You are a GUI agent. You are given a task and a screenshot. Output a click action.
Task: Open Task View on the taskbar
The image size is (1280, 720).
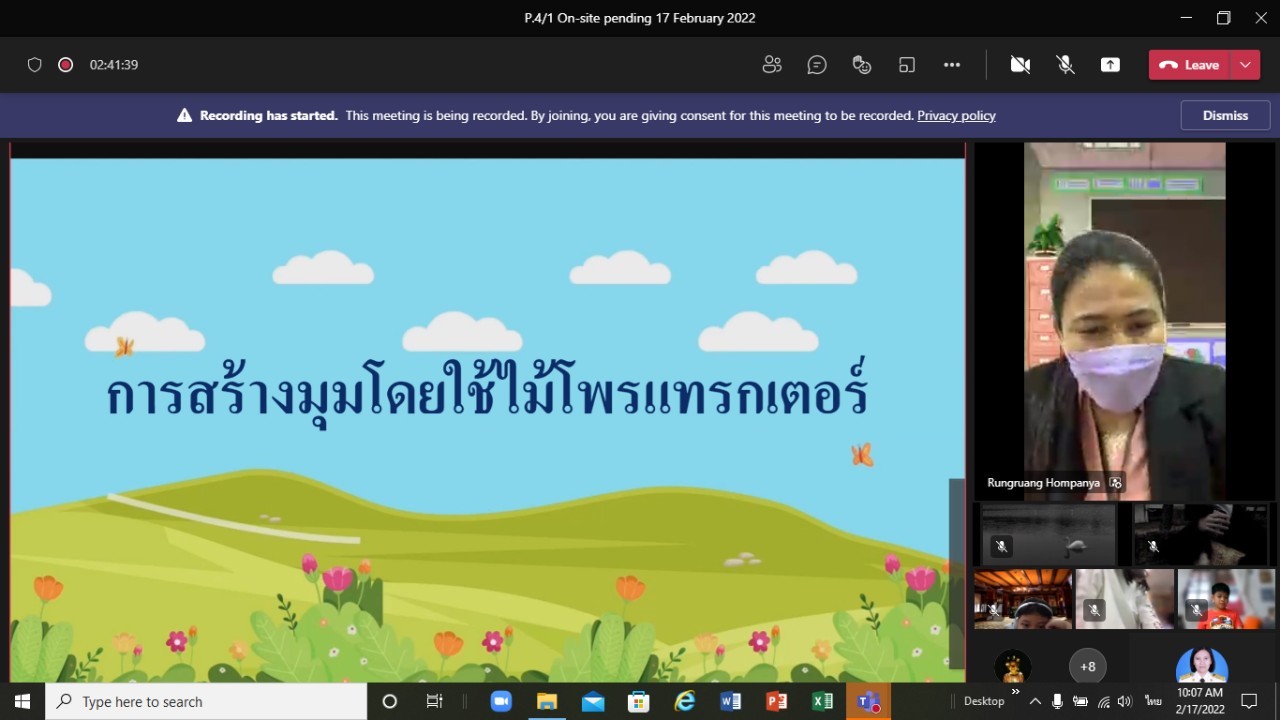tap(435, 701)
